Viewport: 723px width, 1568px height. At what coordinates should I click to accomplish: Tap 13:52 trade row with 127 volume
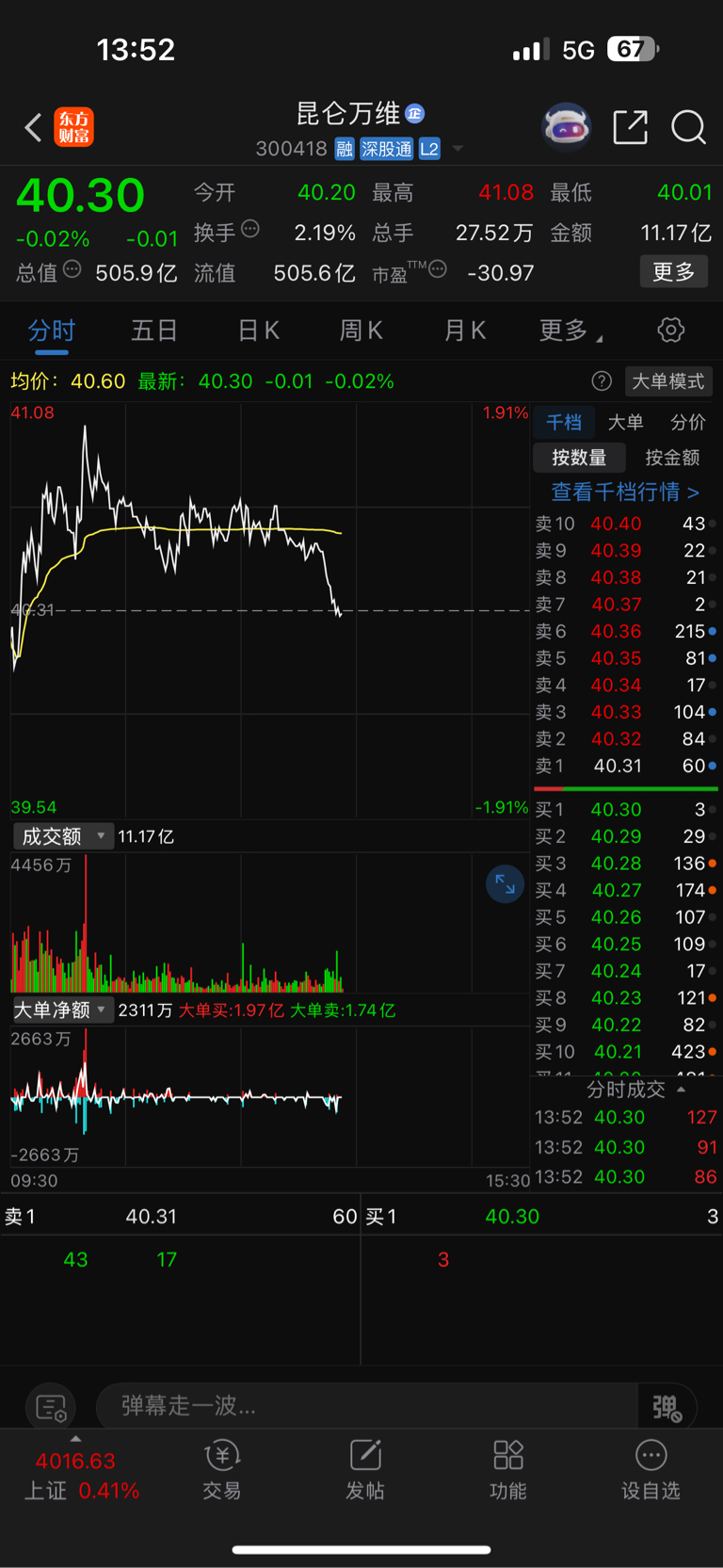(626, 1117)
